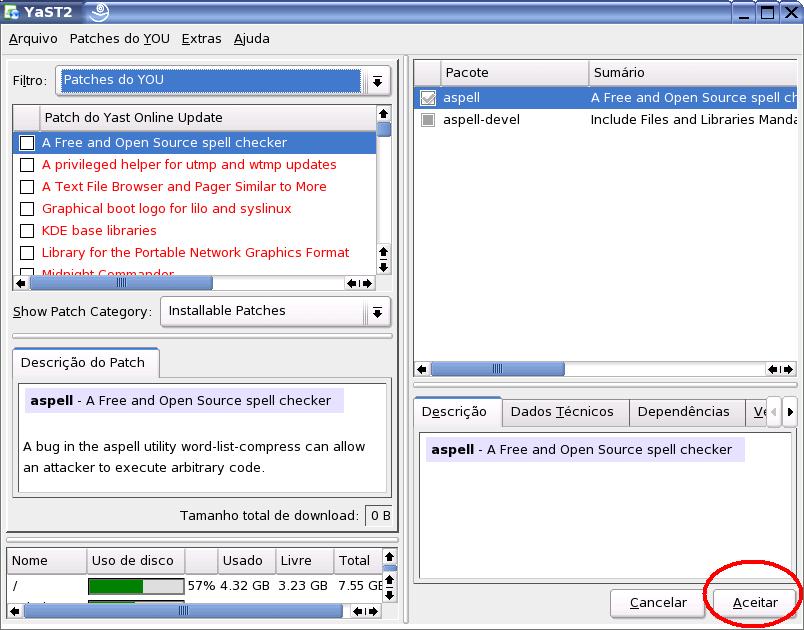Screen dimensions: 804x630
Task: Click the YaST2 title bar application icon
Action: point(11,12)
